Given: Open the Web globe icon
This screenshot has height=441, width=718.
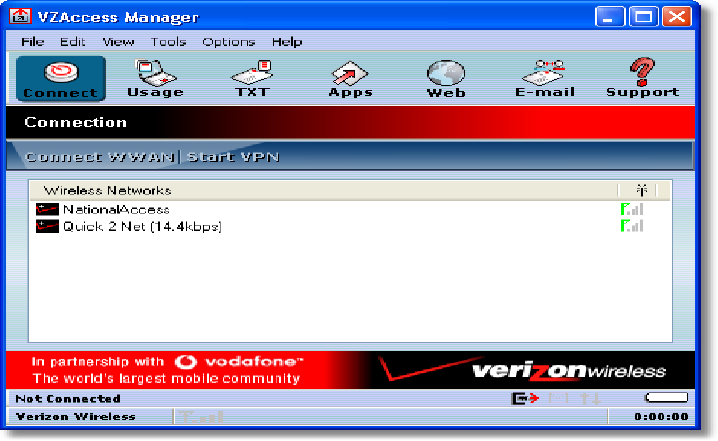Looking at the screenshot, I should [x=446, y=79].
